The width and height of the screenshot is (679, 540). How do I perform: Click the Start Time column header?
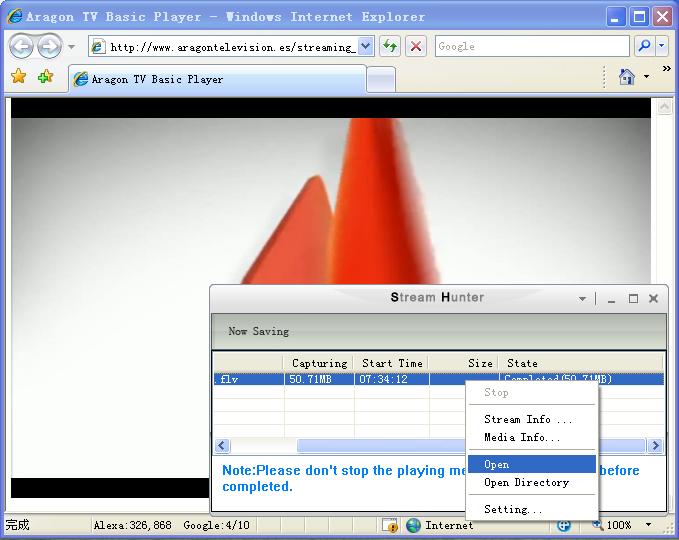[x=391, y=363]
